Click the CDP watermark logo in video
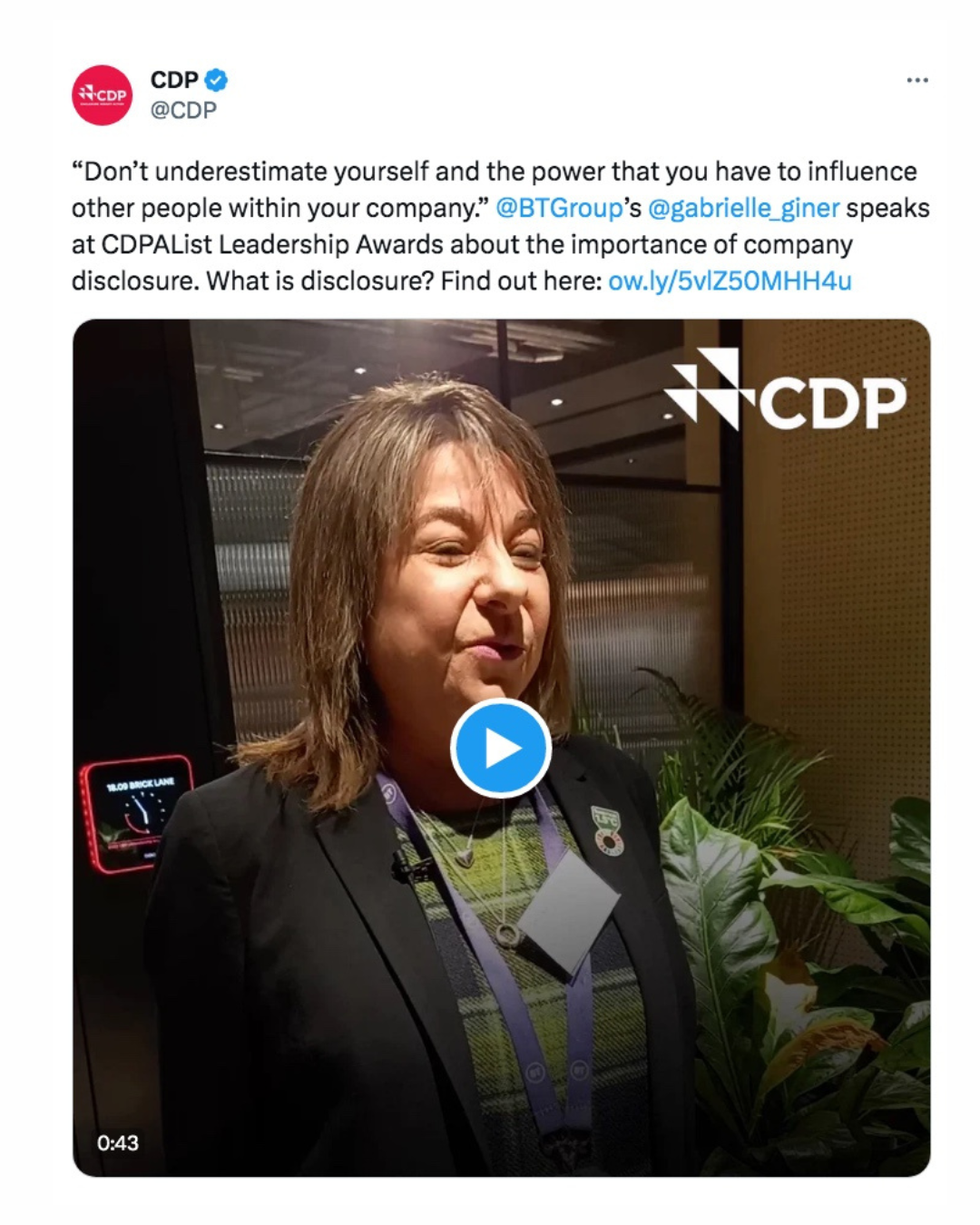This screenshot has width=980, height=1225. point(786,392)
